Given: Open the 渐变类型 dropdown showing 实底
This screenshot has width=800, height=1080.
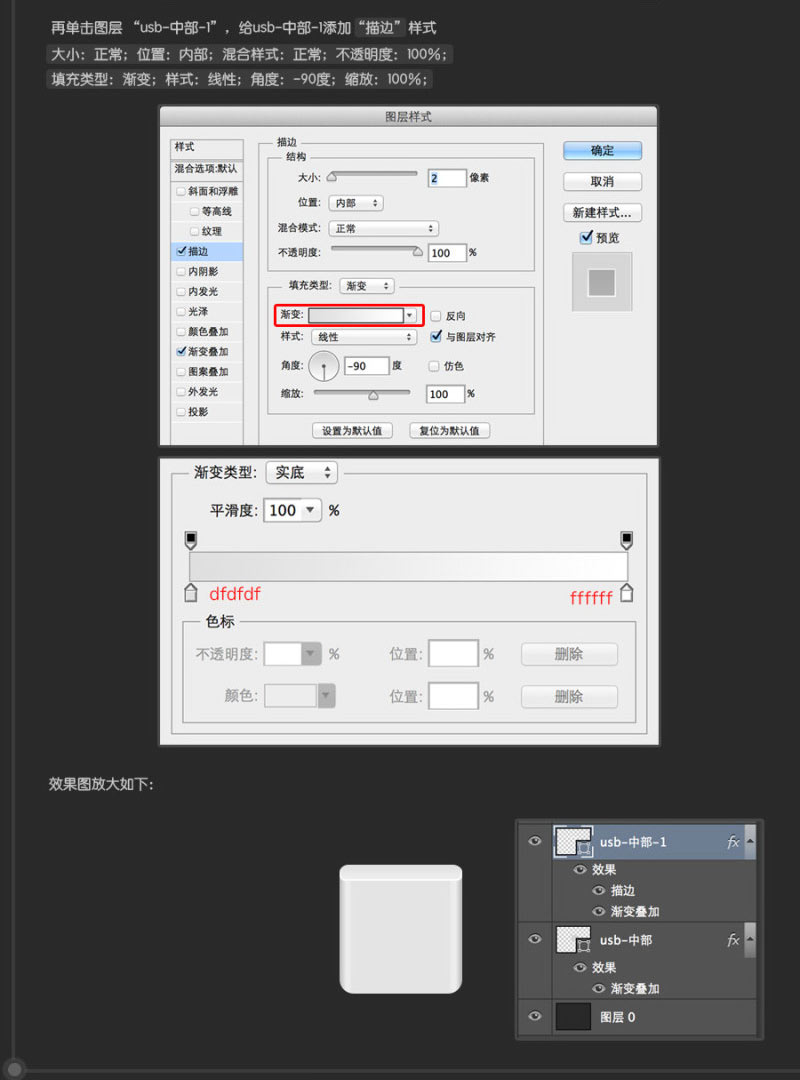Looking at the screenshot, I should [300, 472].
